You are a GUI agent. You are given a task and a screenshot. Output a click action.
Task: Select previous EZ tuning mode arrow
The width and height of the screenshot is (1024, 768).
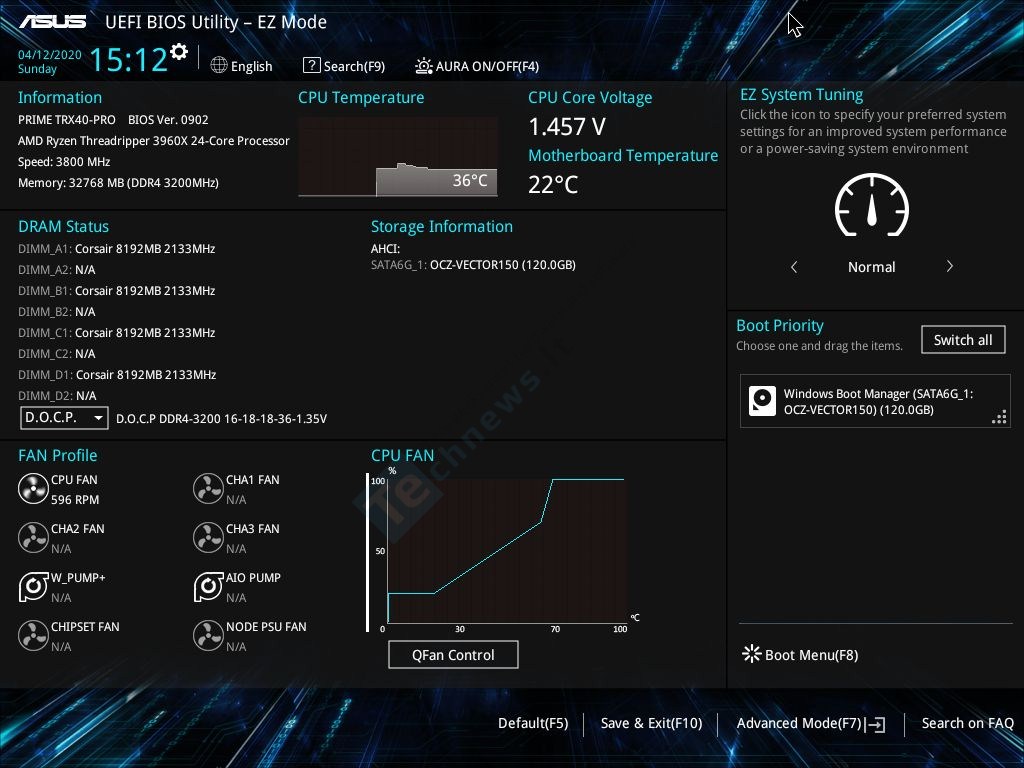click(x=794, y=266)
